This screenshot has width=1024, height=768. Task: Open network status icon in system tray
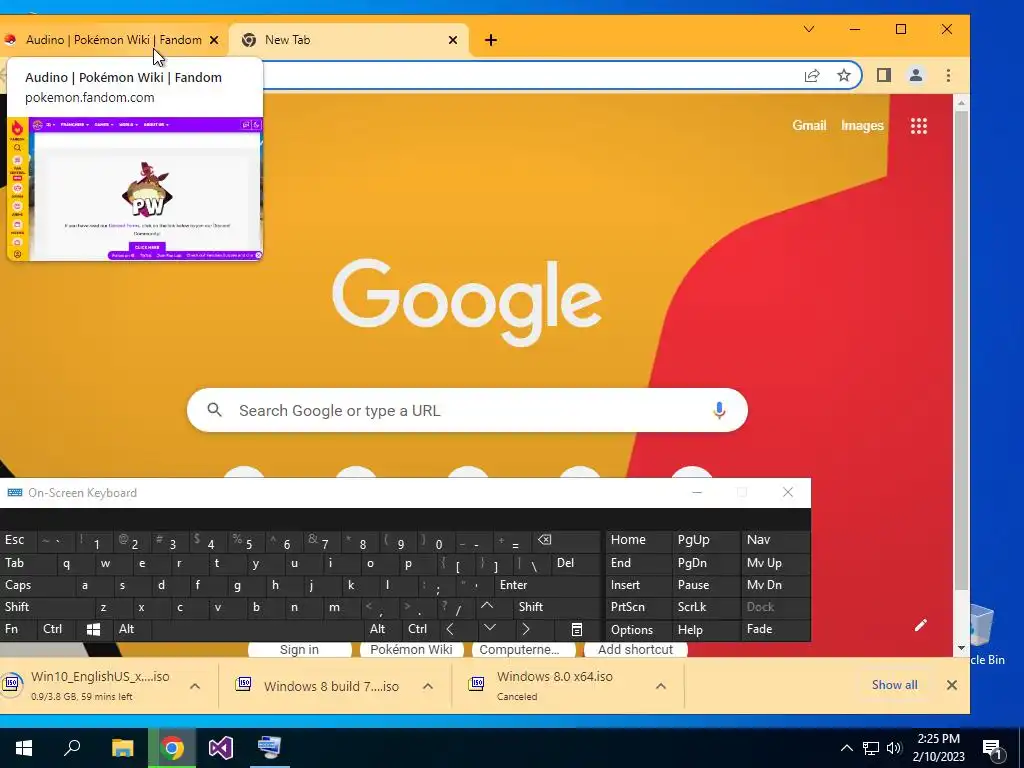(871, 748)
